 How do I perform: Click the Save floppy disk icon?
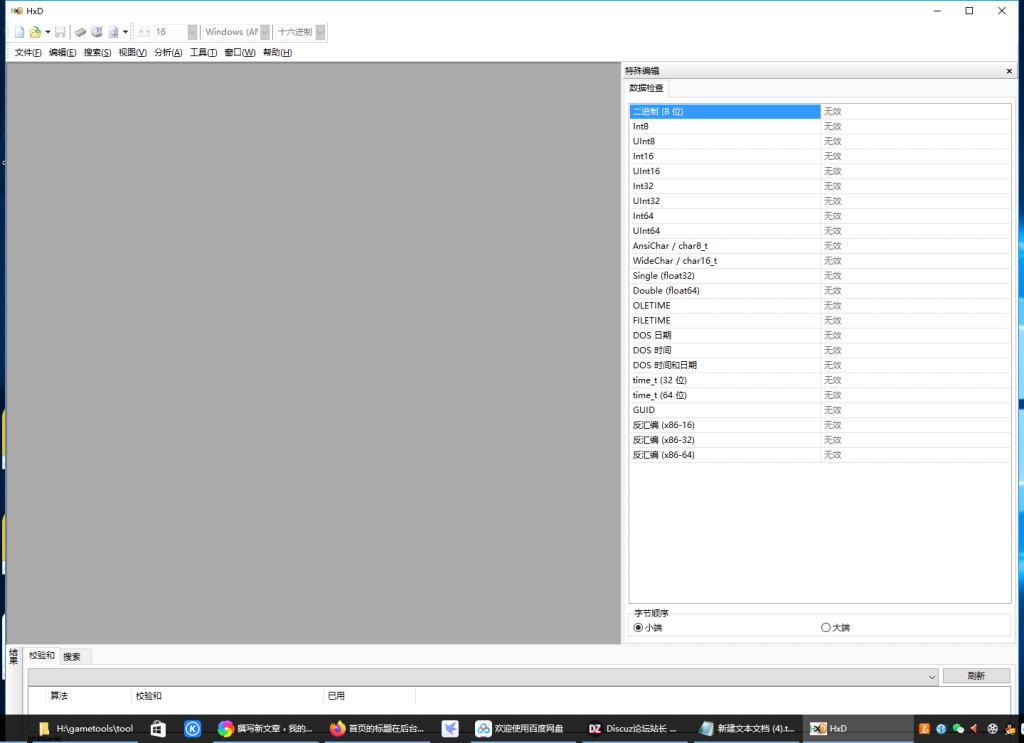point(60,32)
